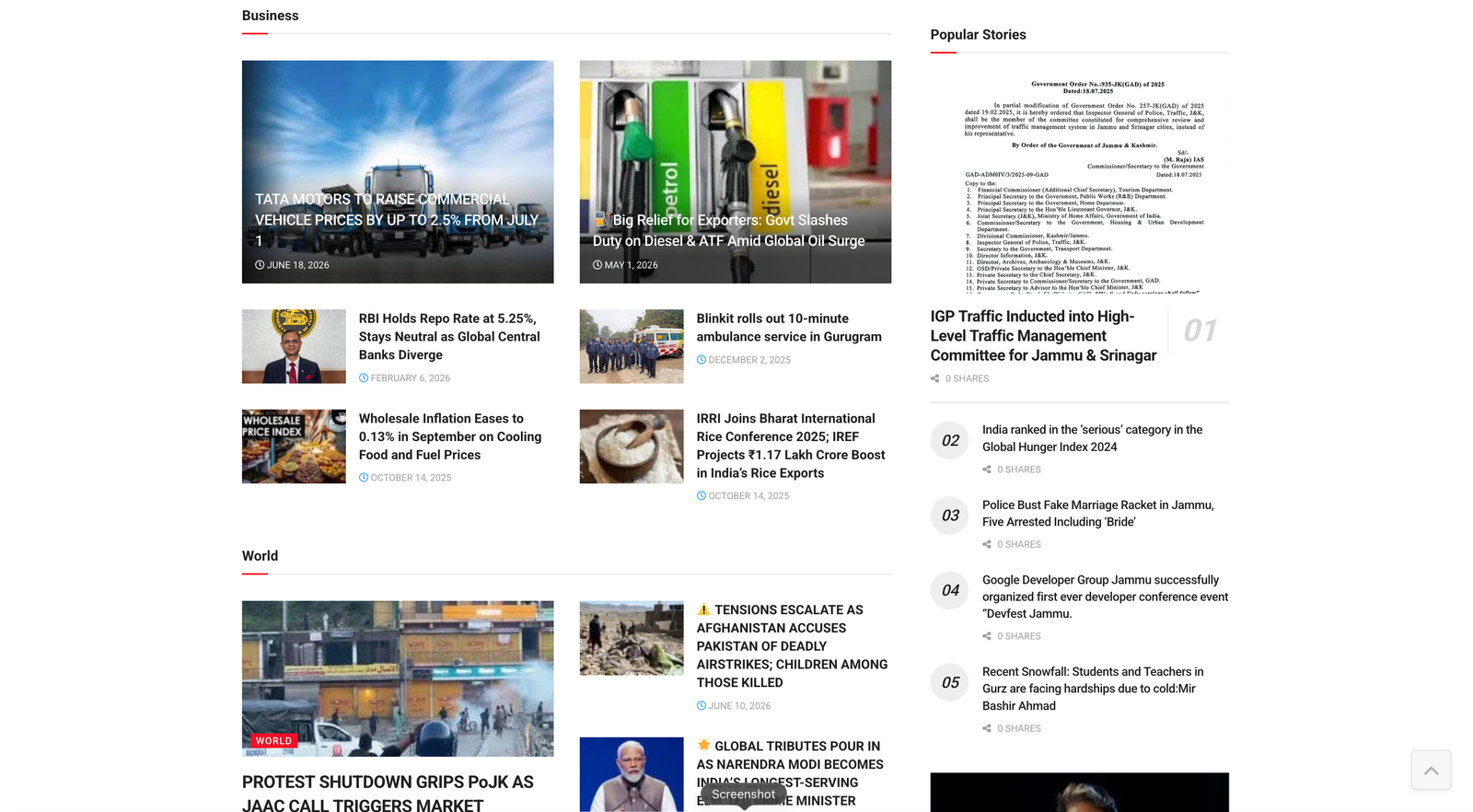Open India ranked in Global Hunger Index story

pos(1092,438)
